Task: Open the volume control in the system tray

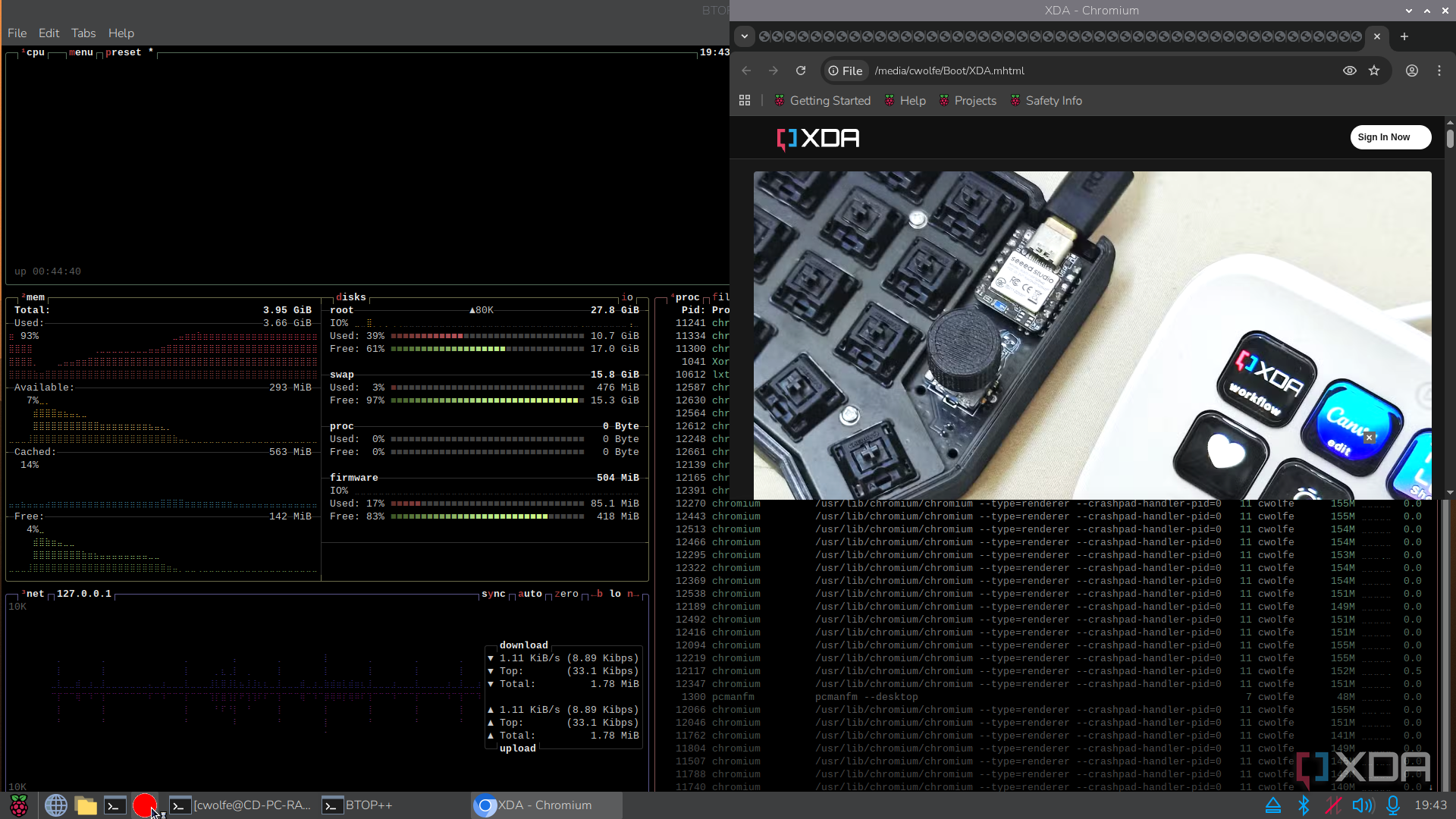Action: coord(1363,805)
